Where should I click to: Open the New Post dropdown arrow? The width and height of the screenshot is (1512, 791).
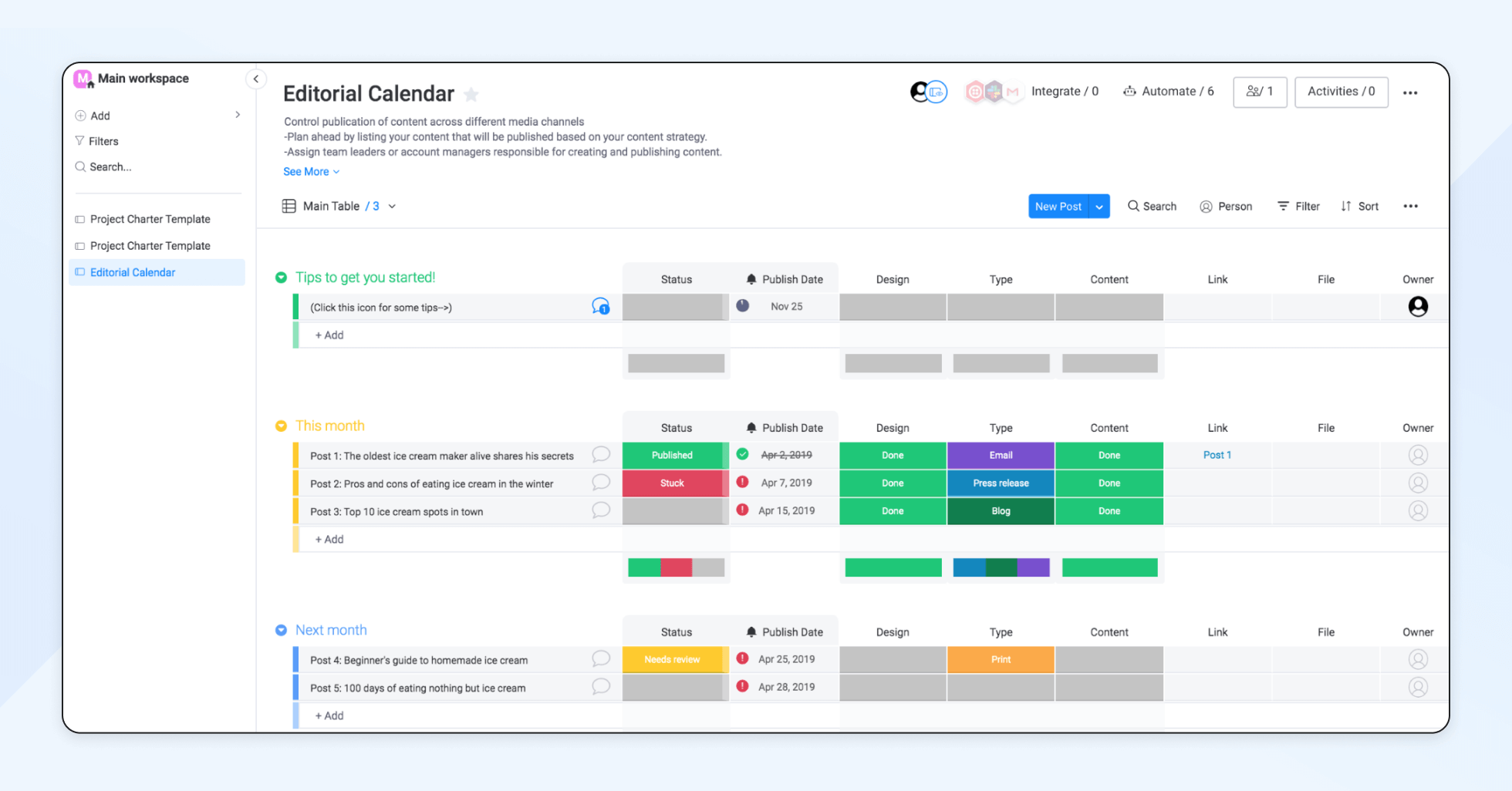pos(1099,207)
